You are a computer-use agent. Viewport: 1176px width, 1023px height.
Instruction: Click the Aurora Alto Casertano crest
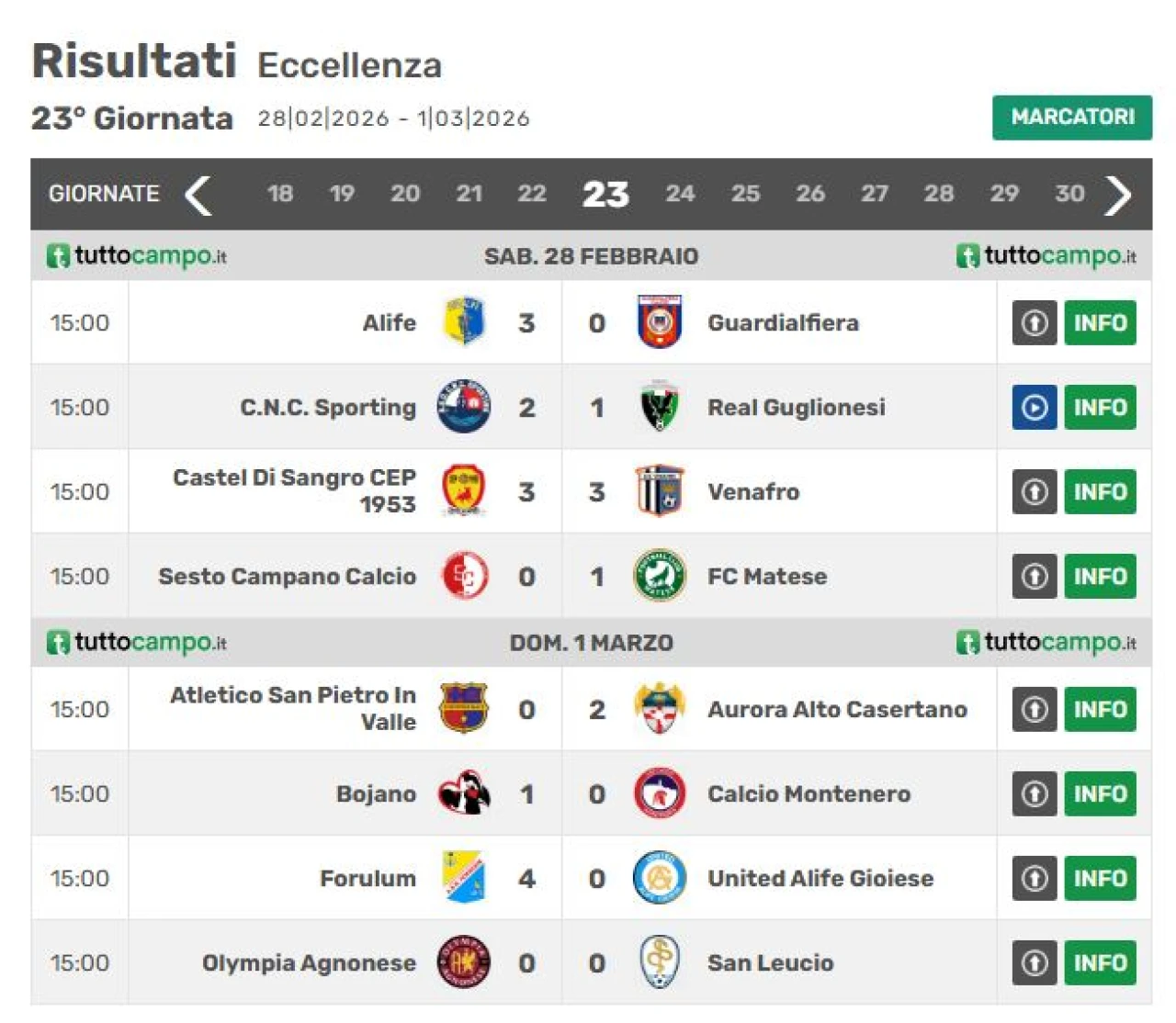(x=659, y=709)
